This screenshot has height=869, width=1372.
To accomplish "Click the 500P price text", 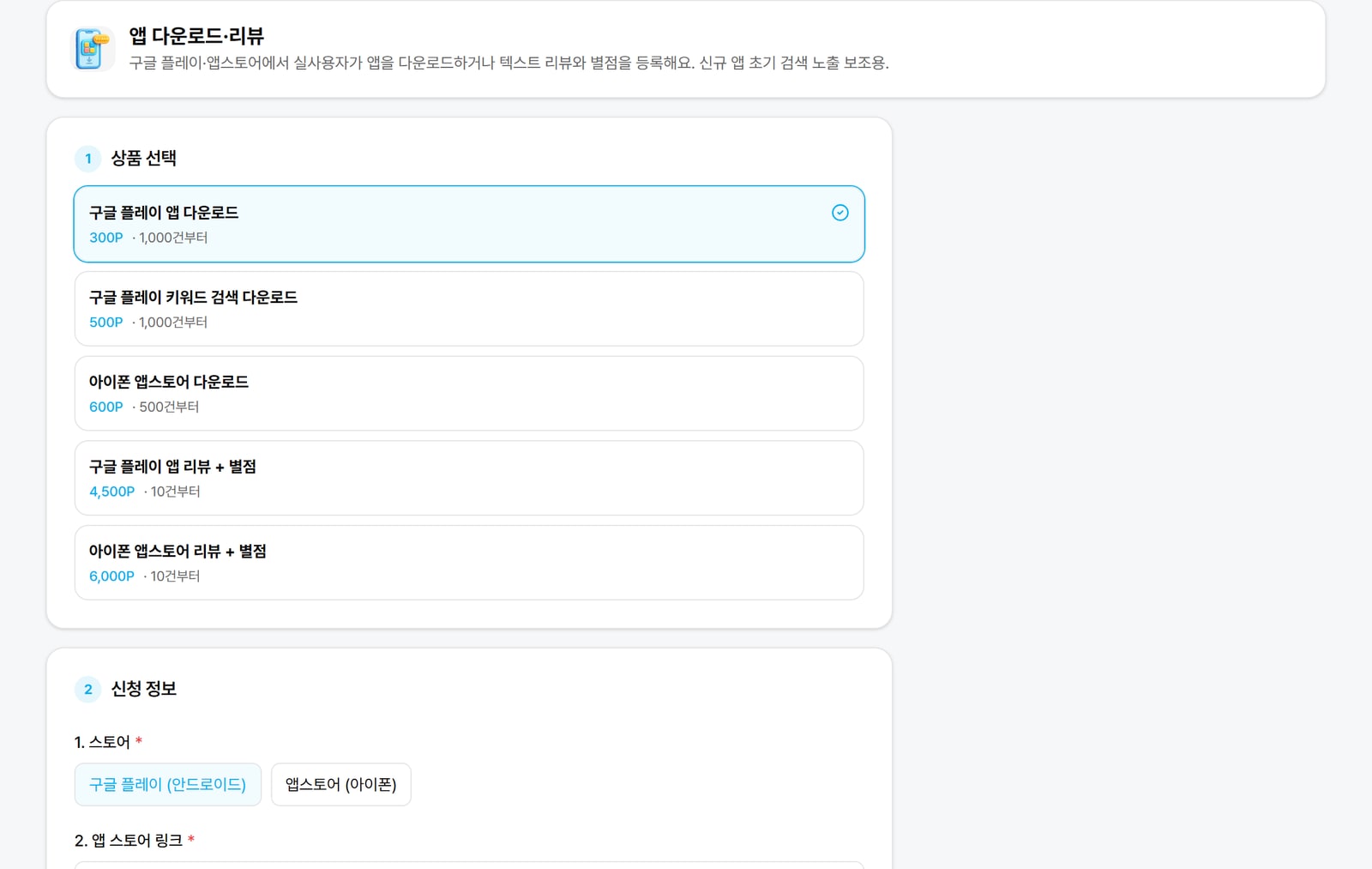I will tap(106, 323).
